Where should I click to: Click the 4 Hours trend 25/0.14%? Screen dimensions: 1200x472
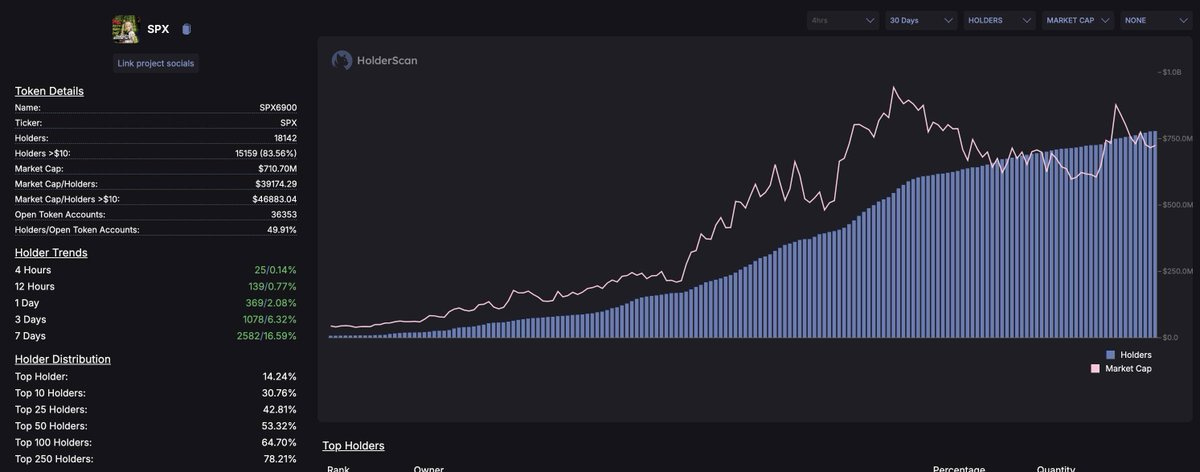point(275,270)
